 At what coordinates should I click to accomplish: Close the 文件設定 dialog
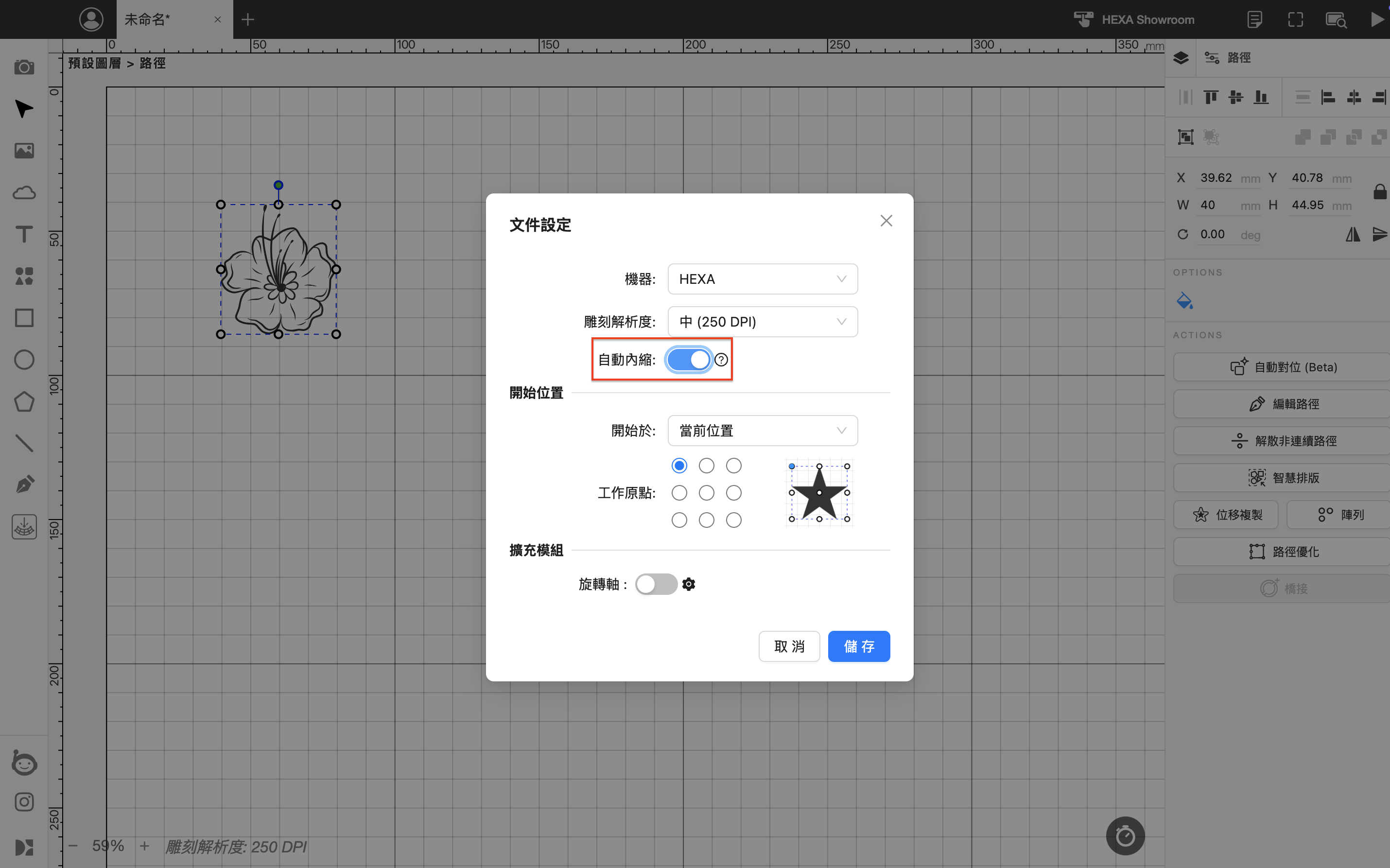pyautogui.click(x=886, y=221)
